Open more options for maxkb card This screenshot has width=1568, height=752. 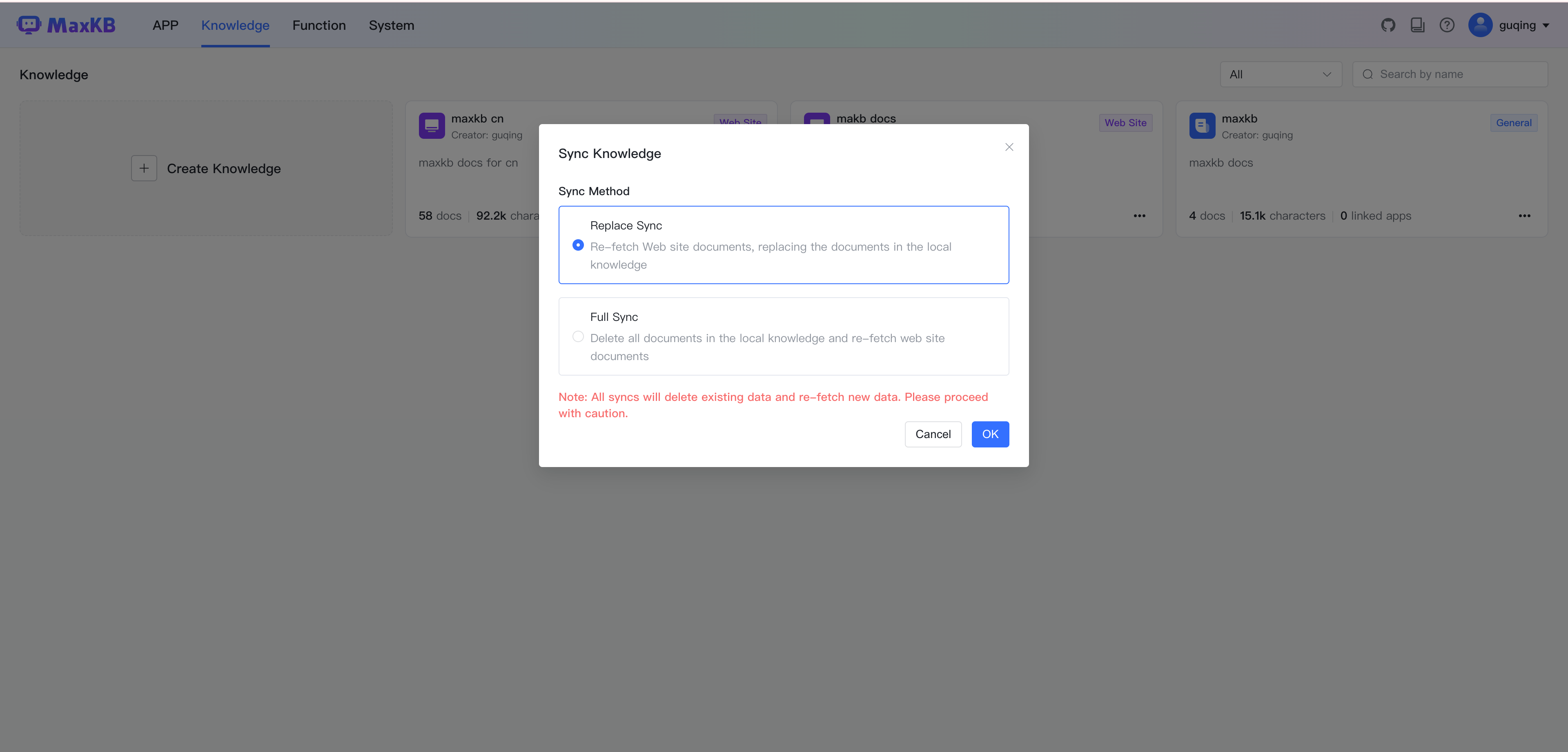coord(1524,216)
